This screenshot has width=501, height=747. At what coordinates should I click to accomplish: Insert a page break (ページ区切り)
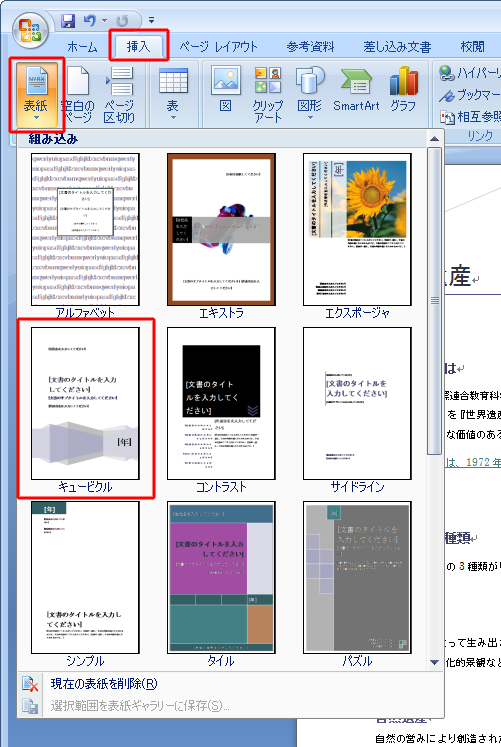point(119,94)
